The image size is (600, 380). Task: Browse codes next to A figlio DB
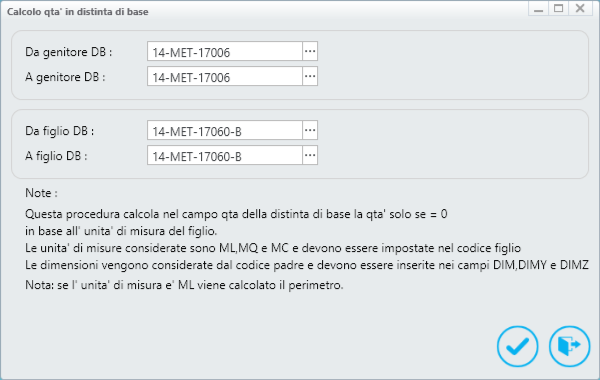click(310, 155)
